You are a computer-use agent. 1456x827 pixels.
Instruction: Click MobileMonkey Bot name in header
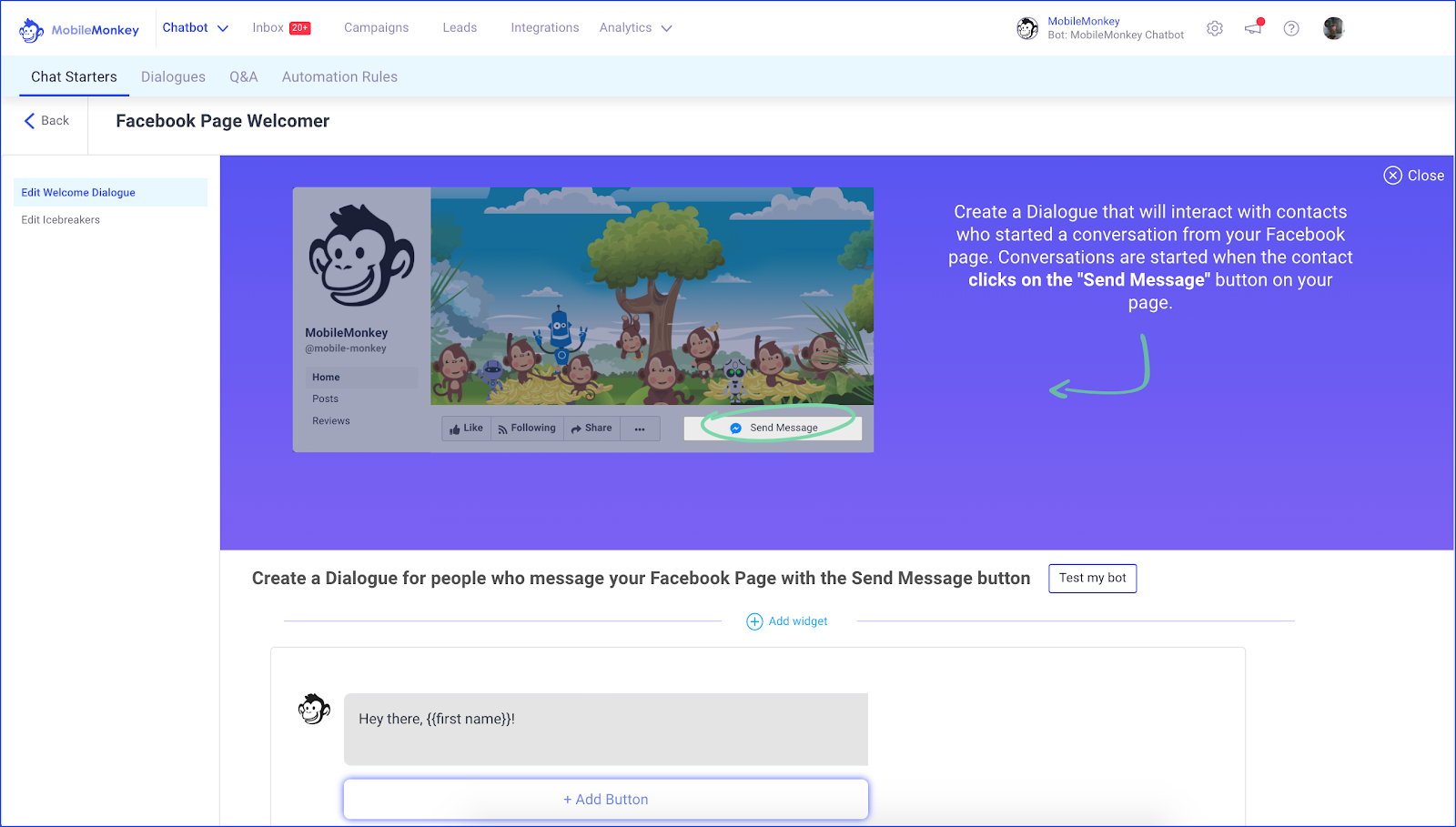tap(1116, 28)
